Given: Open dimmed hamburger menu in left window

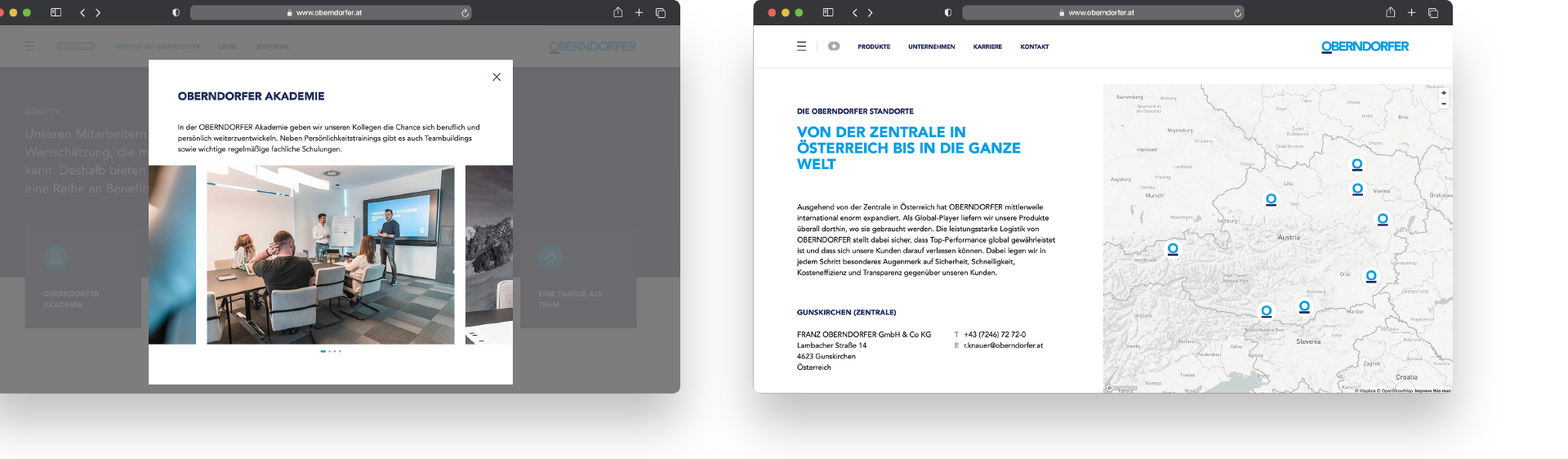Looking at the screenshot, I should (x=29, y=46).
